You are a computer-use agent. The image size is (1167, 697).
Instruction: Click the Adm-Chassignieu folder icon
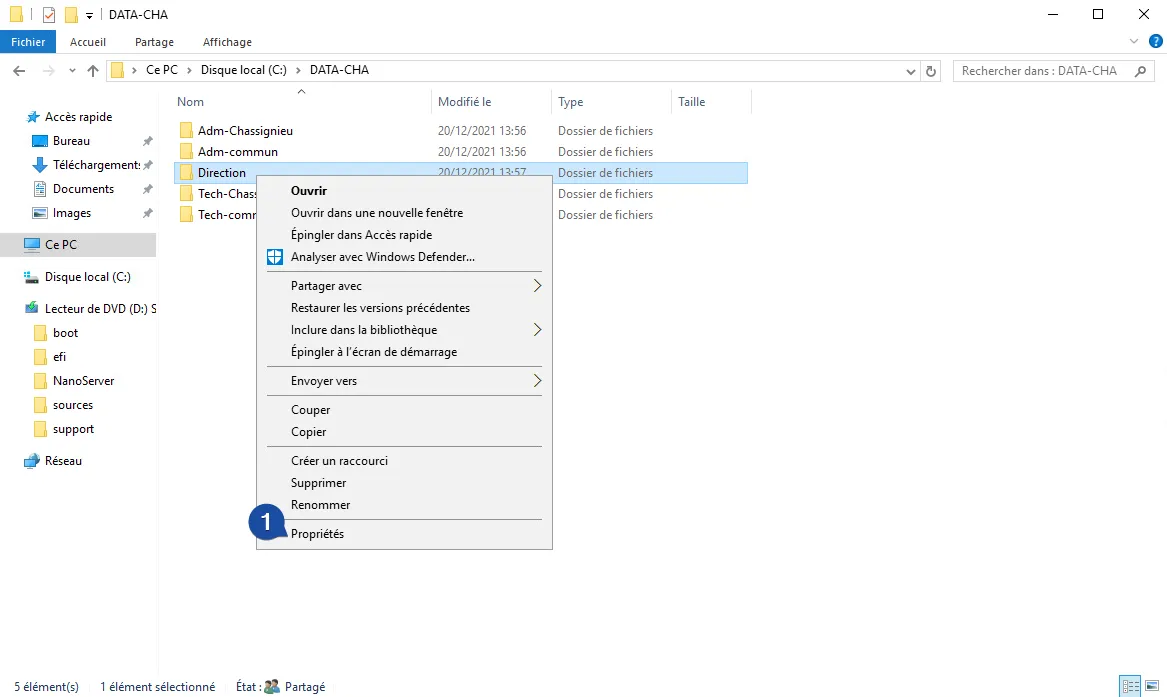(x=186, y=131)
